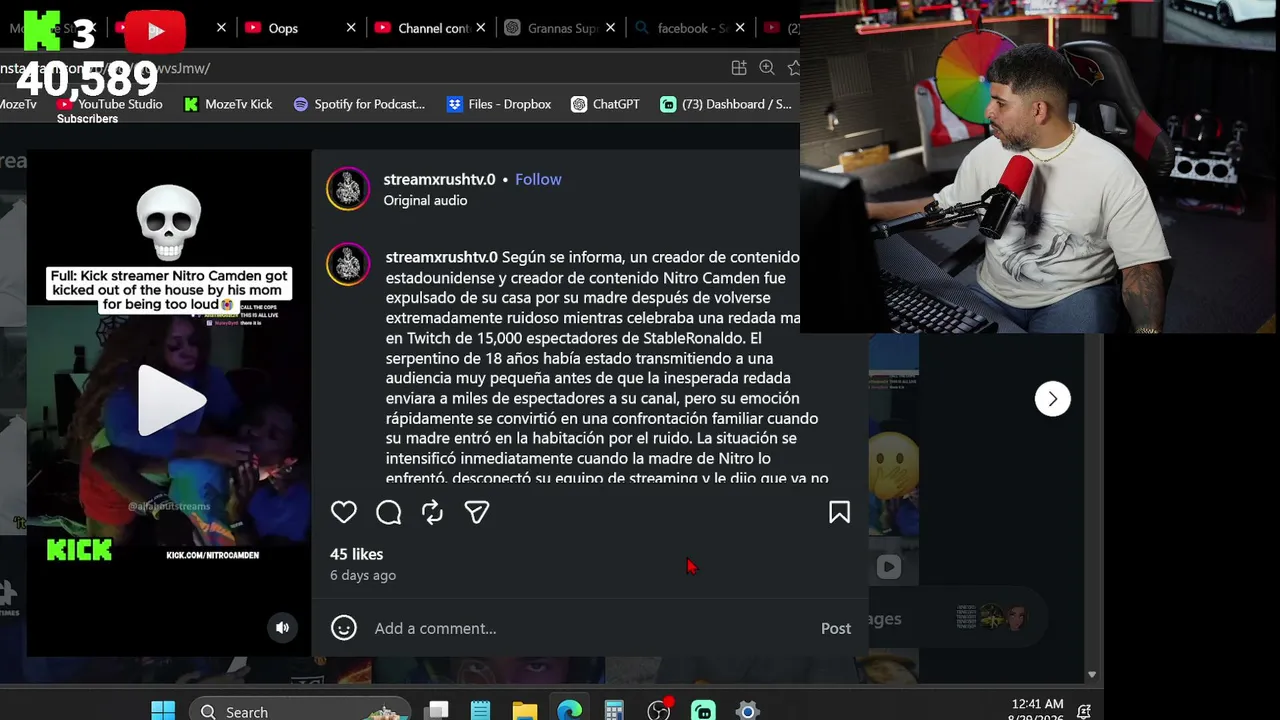Play the Nitro Camden video

coord(171,400)
